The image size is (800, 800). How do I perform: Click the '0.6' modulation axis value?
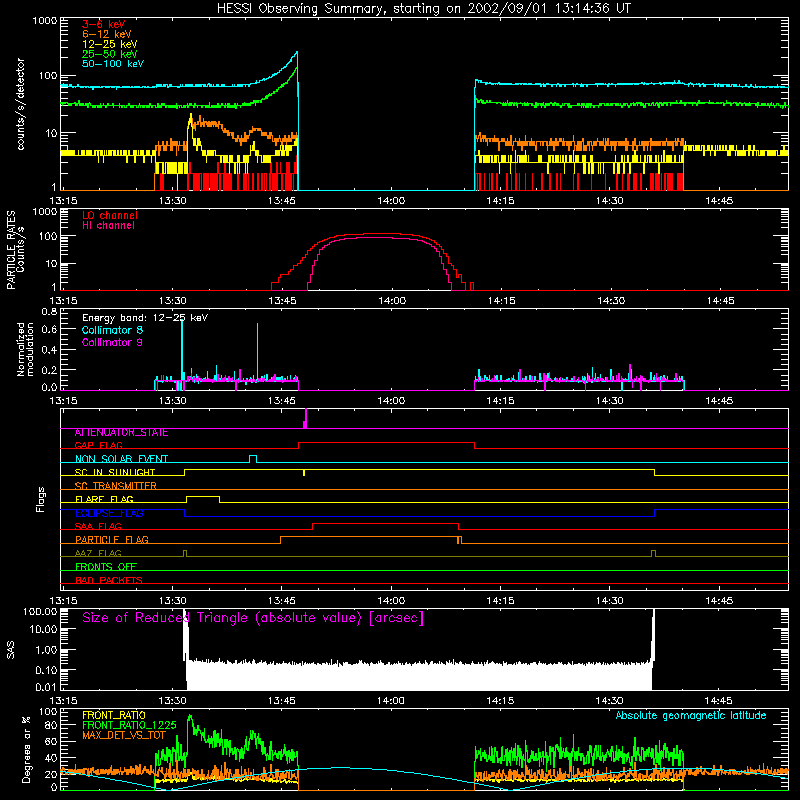[x=49, y=330]
